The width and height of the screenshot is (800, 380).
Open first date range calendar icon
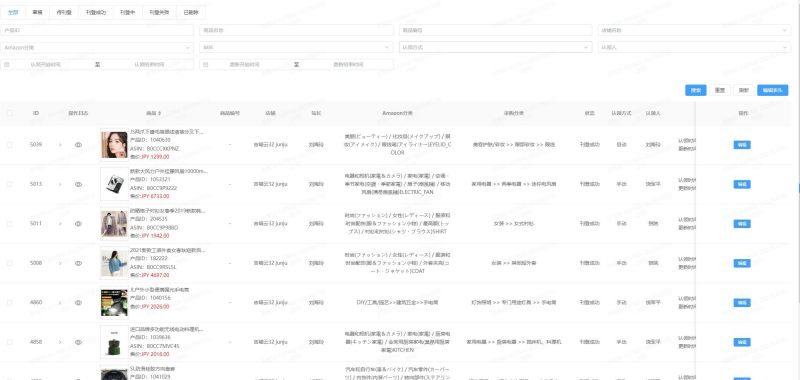coord(7,65)
